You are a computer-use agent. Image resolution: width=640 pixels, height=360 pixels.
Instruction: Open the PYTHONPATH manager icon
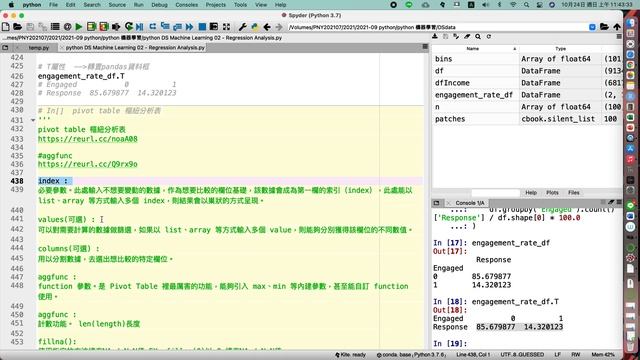click(255, 27)
